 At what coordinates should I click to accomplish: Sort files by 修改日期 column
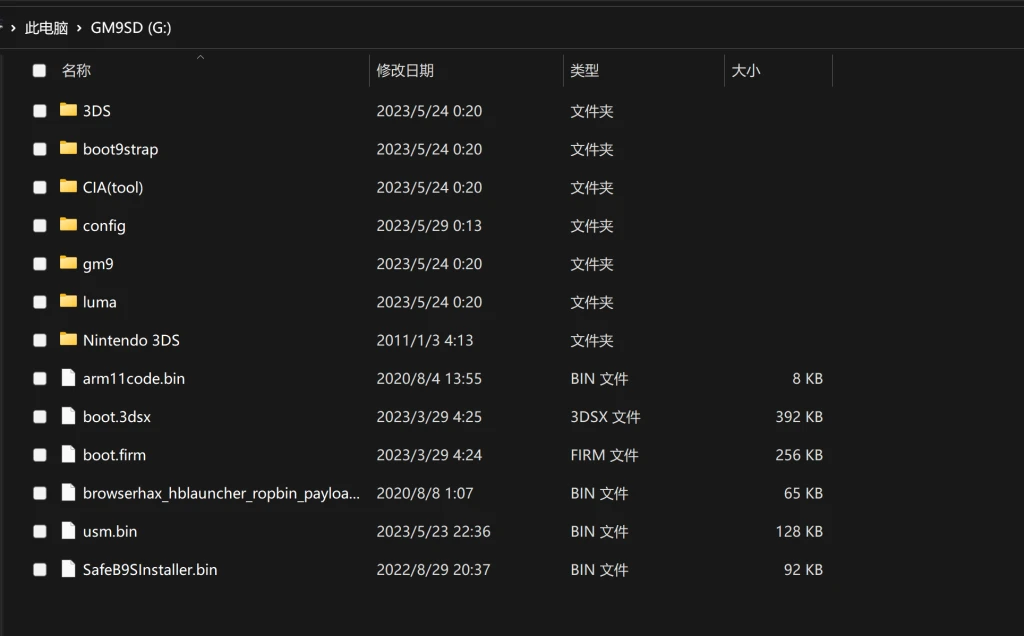pos(405,71)
